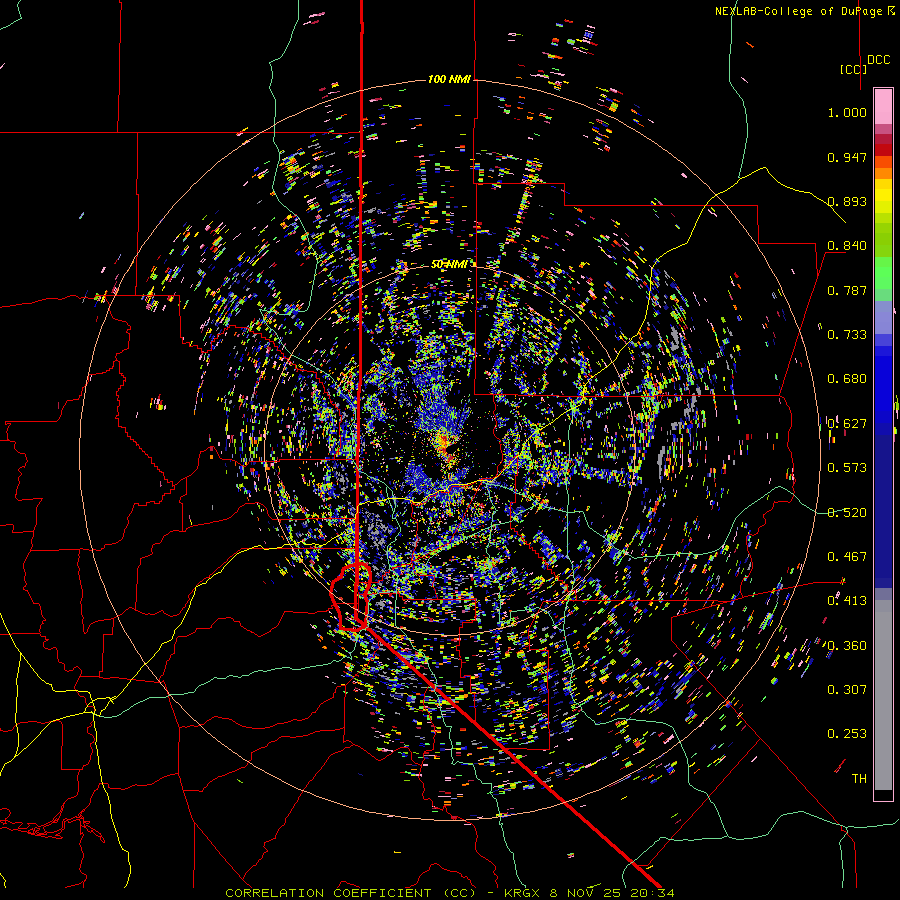
Task: Click the bright green segment of the color bar
Action: click(883, 273)
